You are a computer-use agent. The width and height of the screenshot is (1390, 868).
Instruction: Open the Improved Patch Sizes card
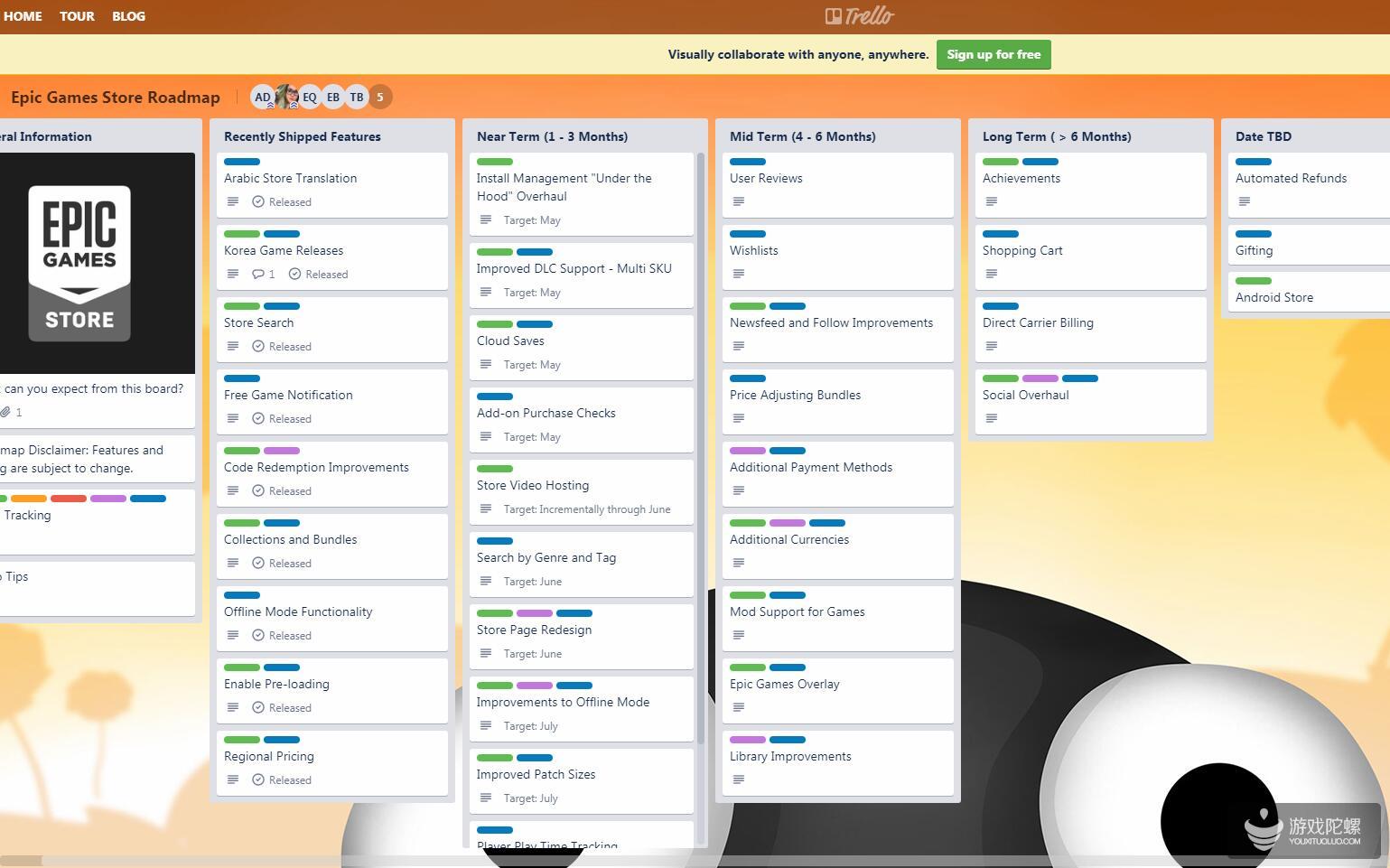pyautogui.click(x=582, y=781)
